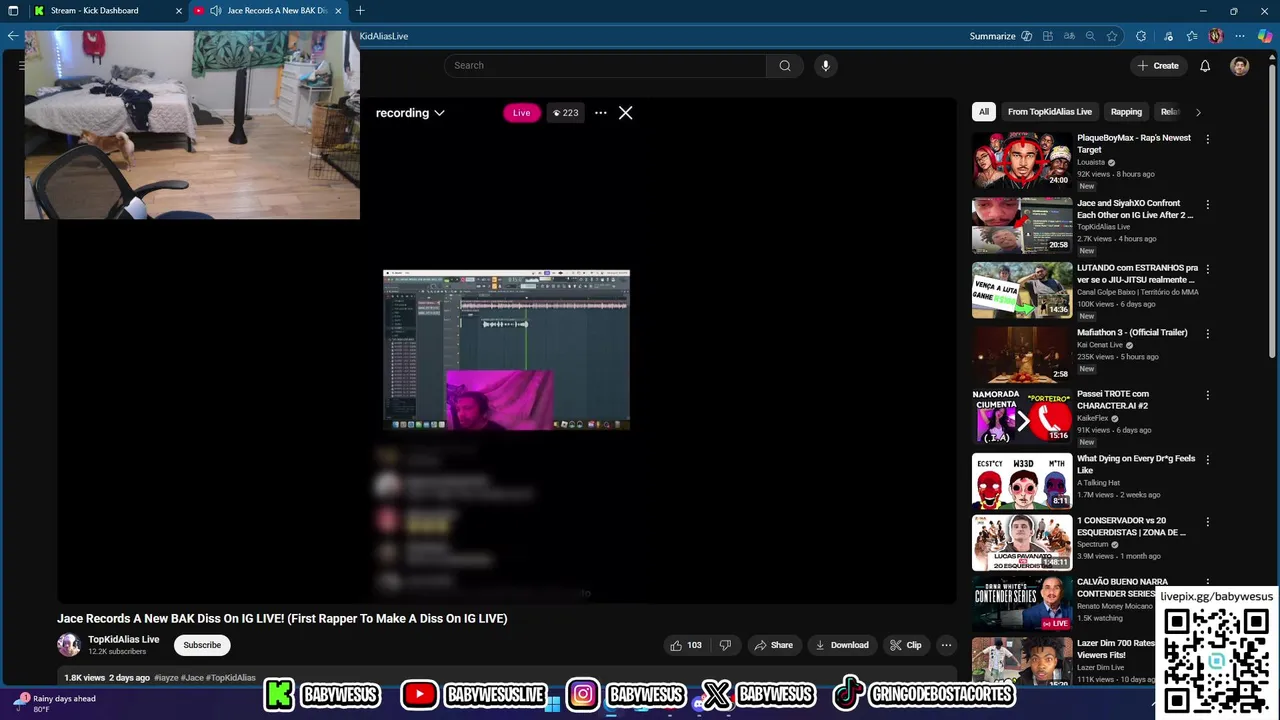The width and height of the screenshot is (1280, 720).
Task: Open the favorites list icon
Action: click(1192, 36)
